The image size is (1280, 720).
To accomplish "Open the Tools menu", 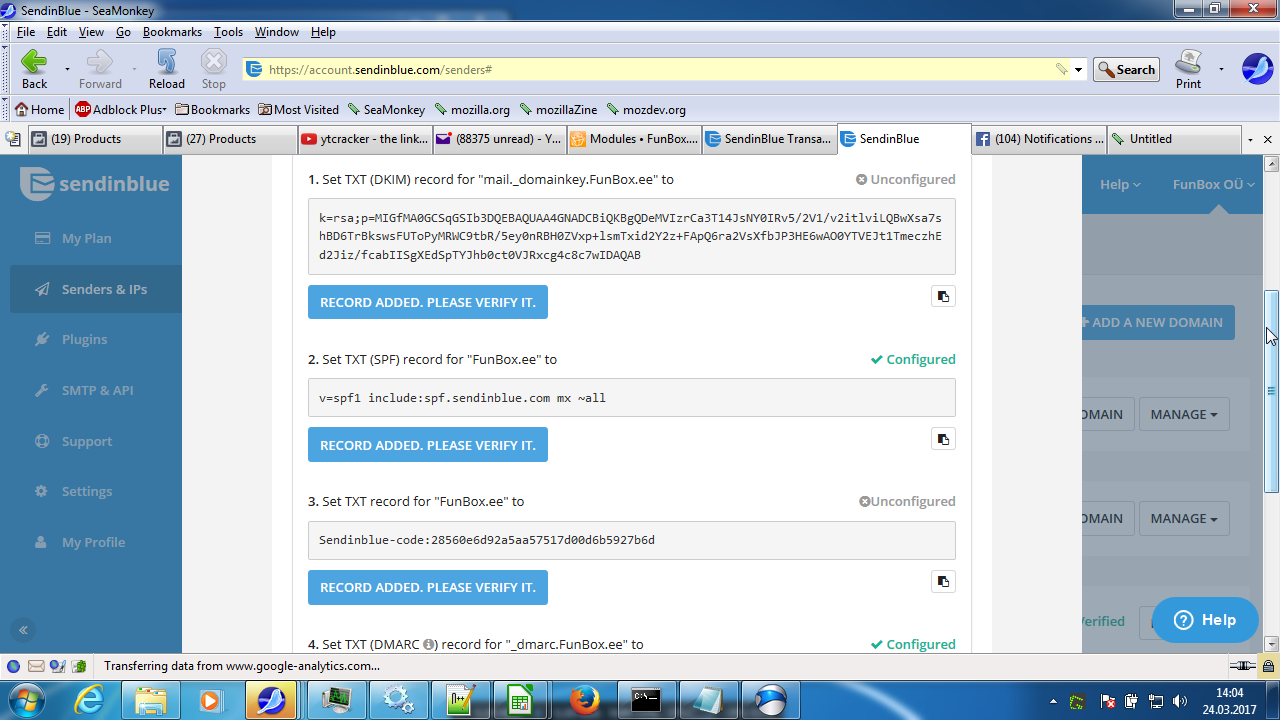I will point(228,32).
